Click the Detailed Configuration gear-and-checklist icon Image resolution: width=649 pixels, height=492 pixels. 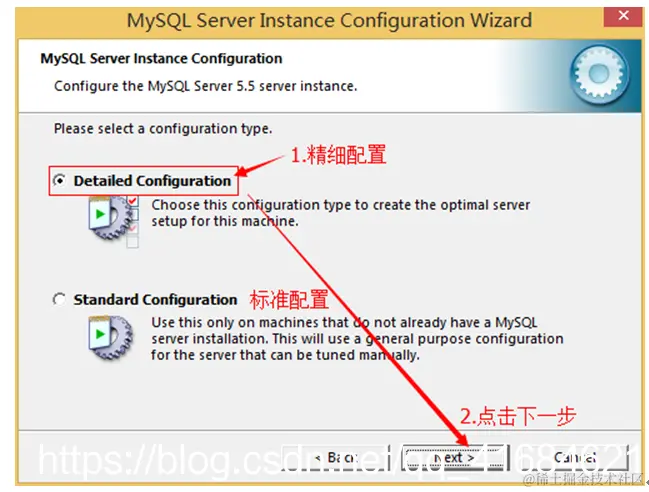pos(113,221)
